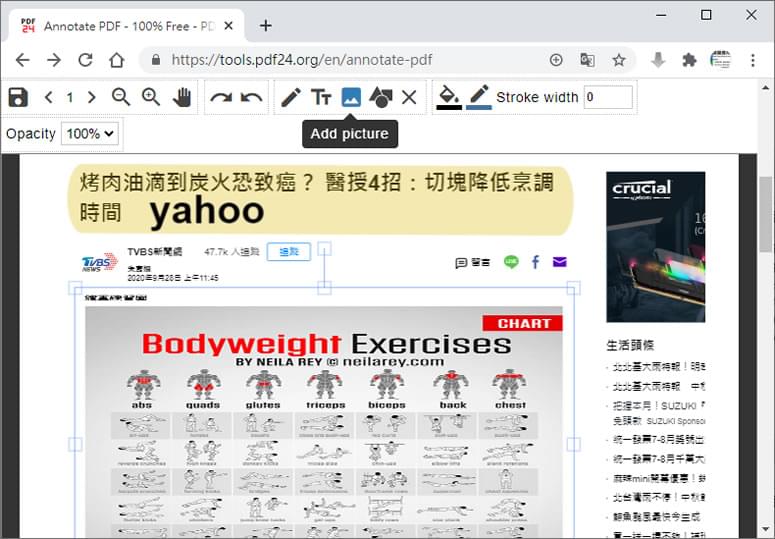Screen dimensions: 775x539
Task: Click the redo arrow
Action: click(x=220, y=97)
